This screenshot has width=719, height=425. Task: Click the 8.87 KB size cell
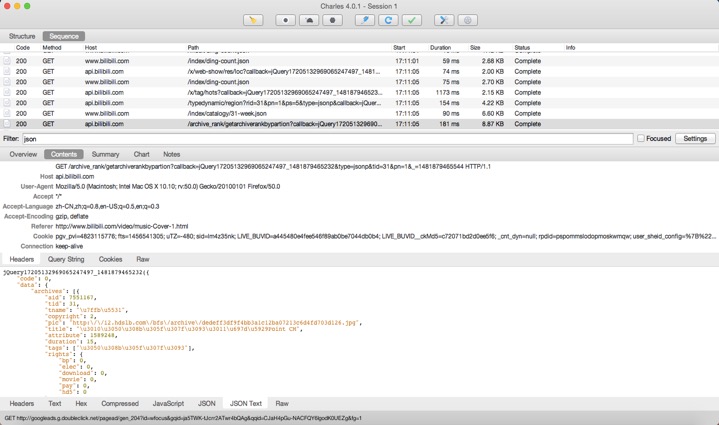tap(492, 124)
